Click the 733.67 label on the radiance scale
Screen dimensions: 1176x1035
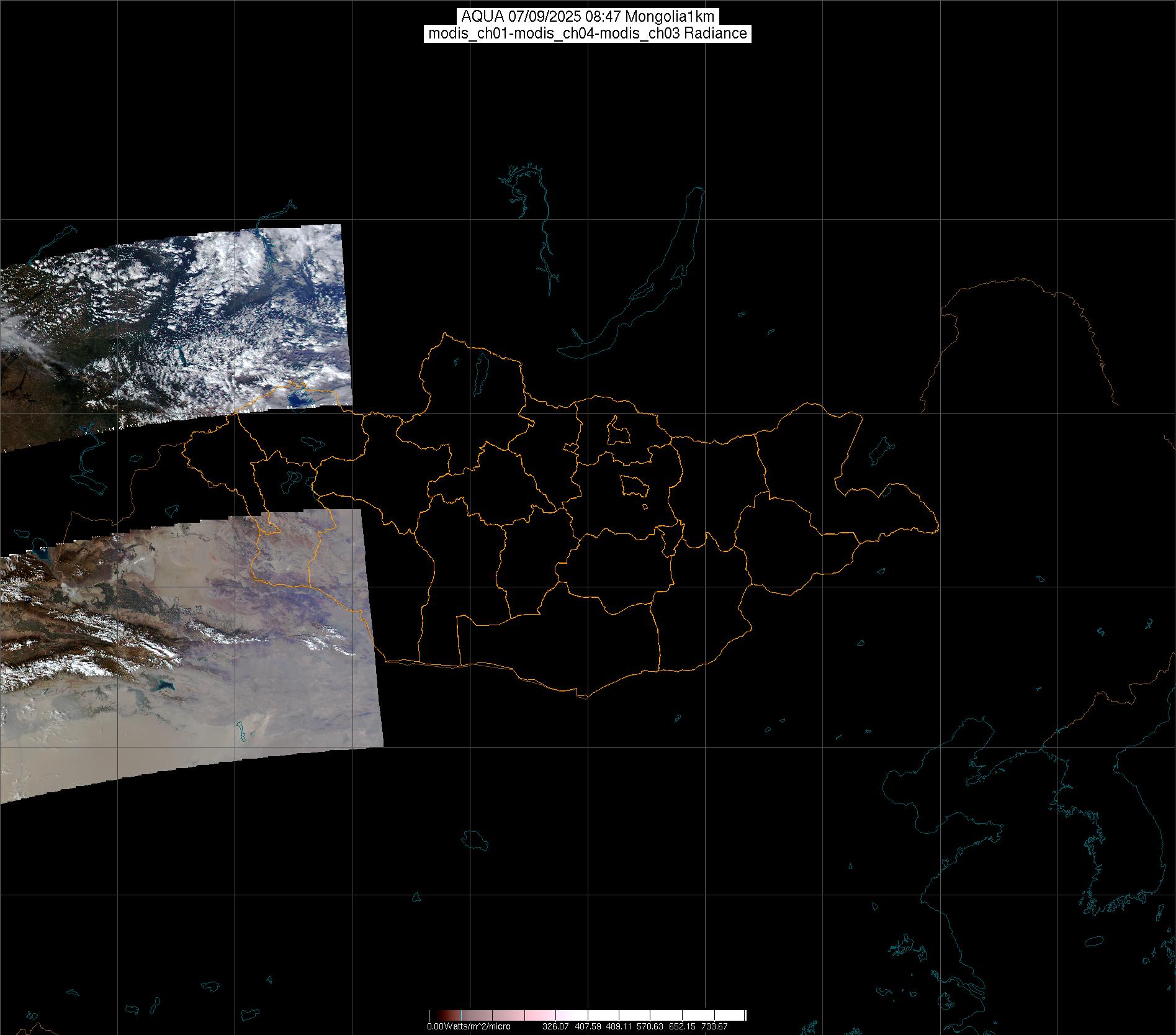tap(714, 1026)
